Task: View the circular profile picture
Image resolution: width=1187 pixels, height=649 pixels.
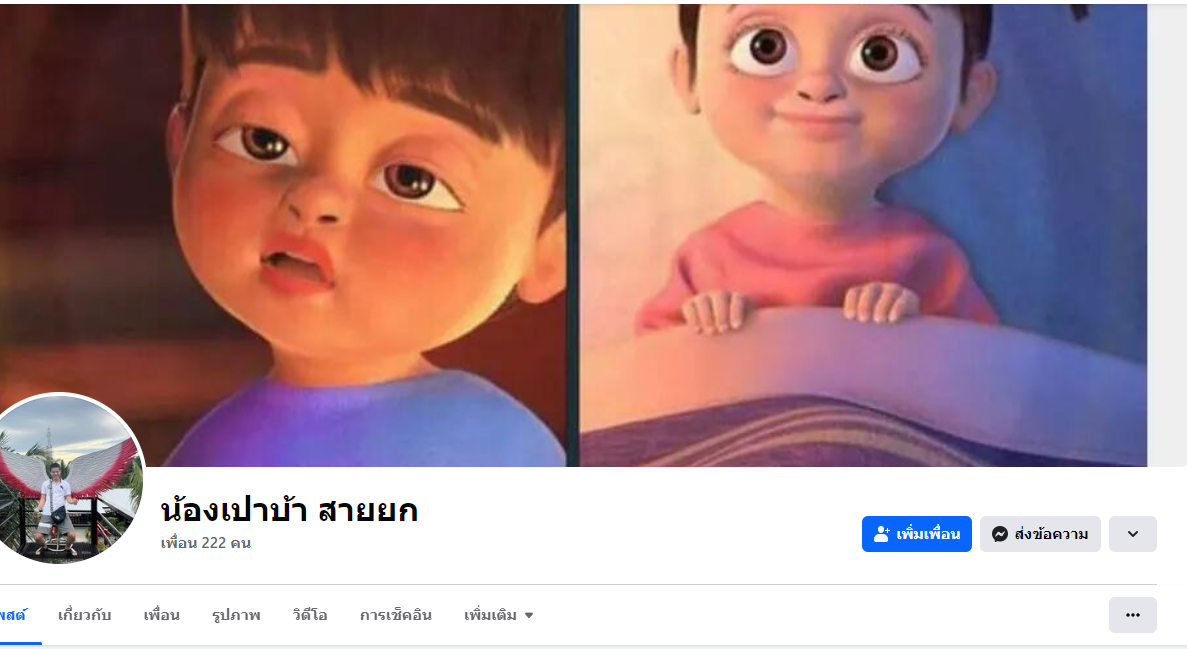Action: point(68,479)
